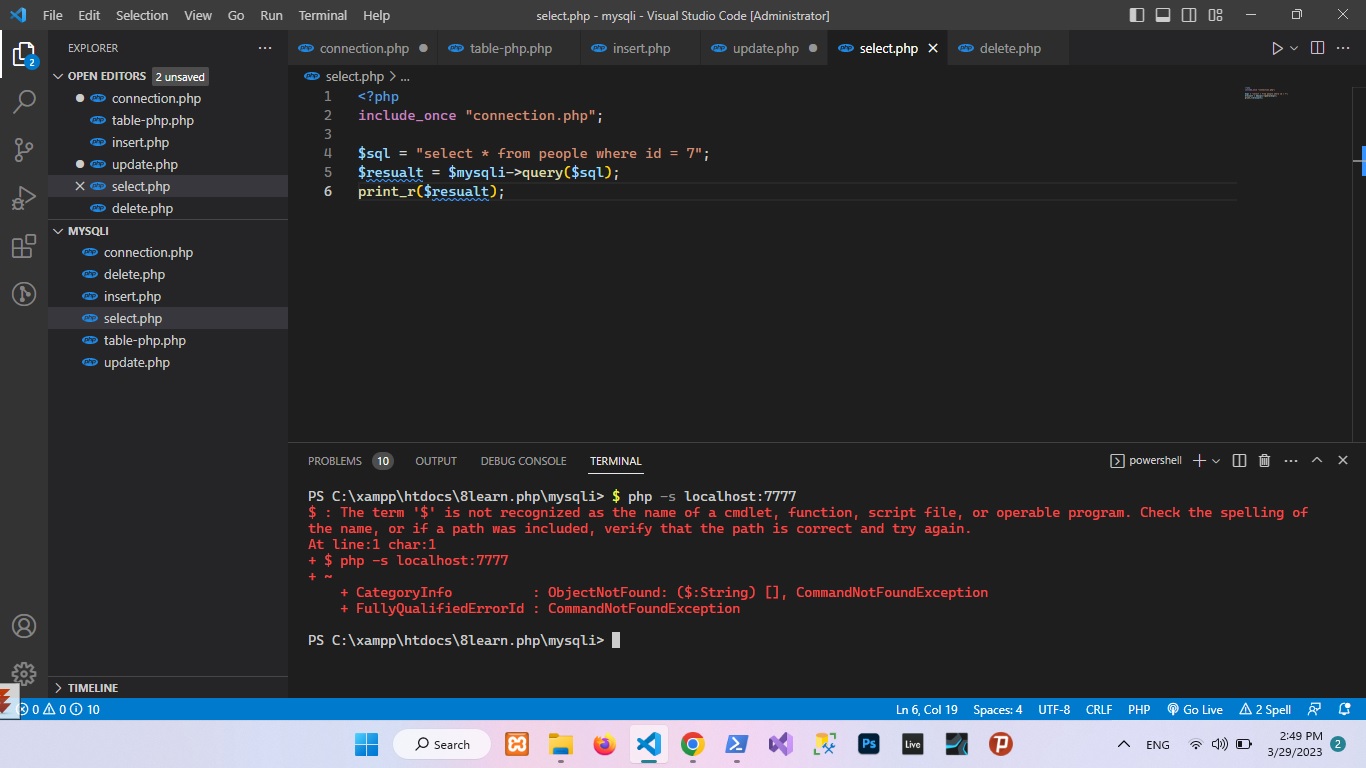Viewport: 1366px width, 768px height.
Task: Switch to the delete.php tab
Action: (x=1010, y=48)
